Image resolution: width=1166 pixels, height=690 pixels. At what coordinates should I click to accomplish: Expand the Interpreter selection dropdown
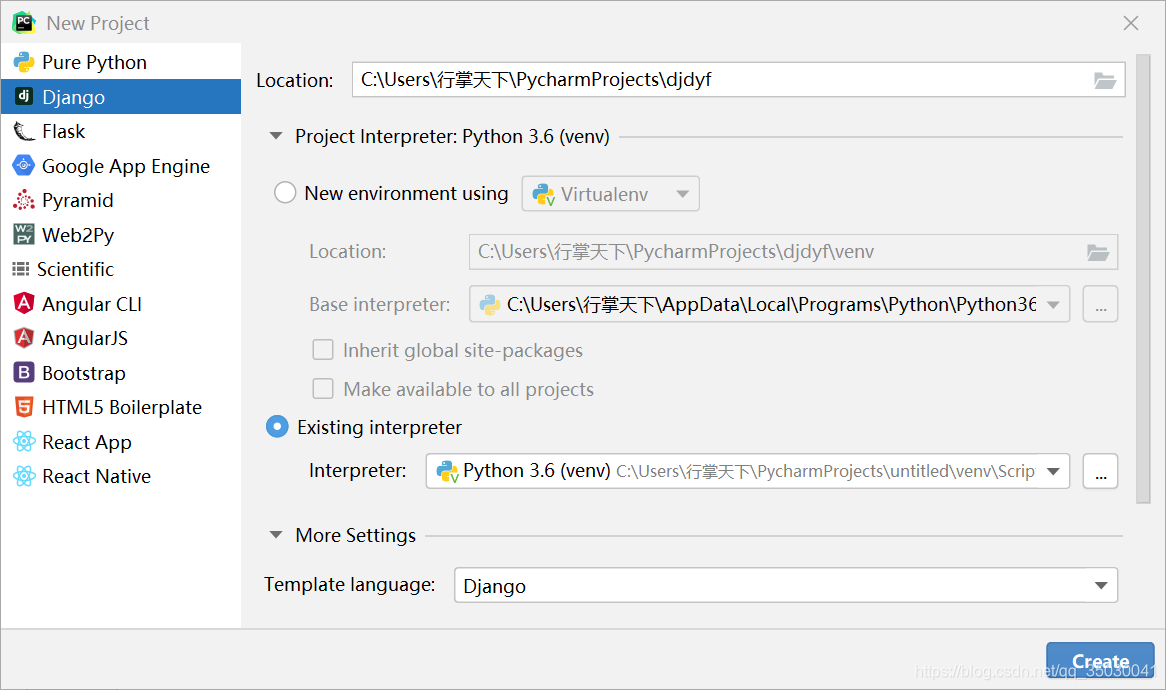[x=1052, y=471]
